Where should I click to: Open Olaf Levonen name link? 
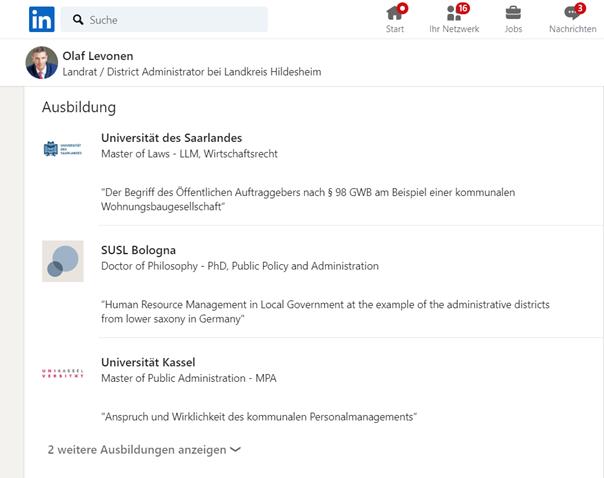click(x=97, y=56)
